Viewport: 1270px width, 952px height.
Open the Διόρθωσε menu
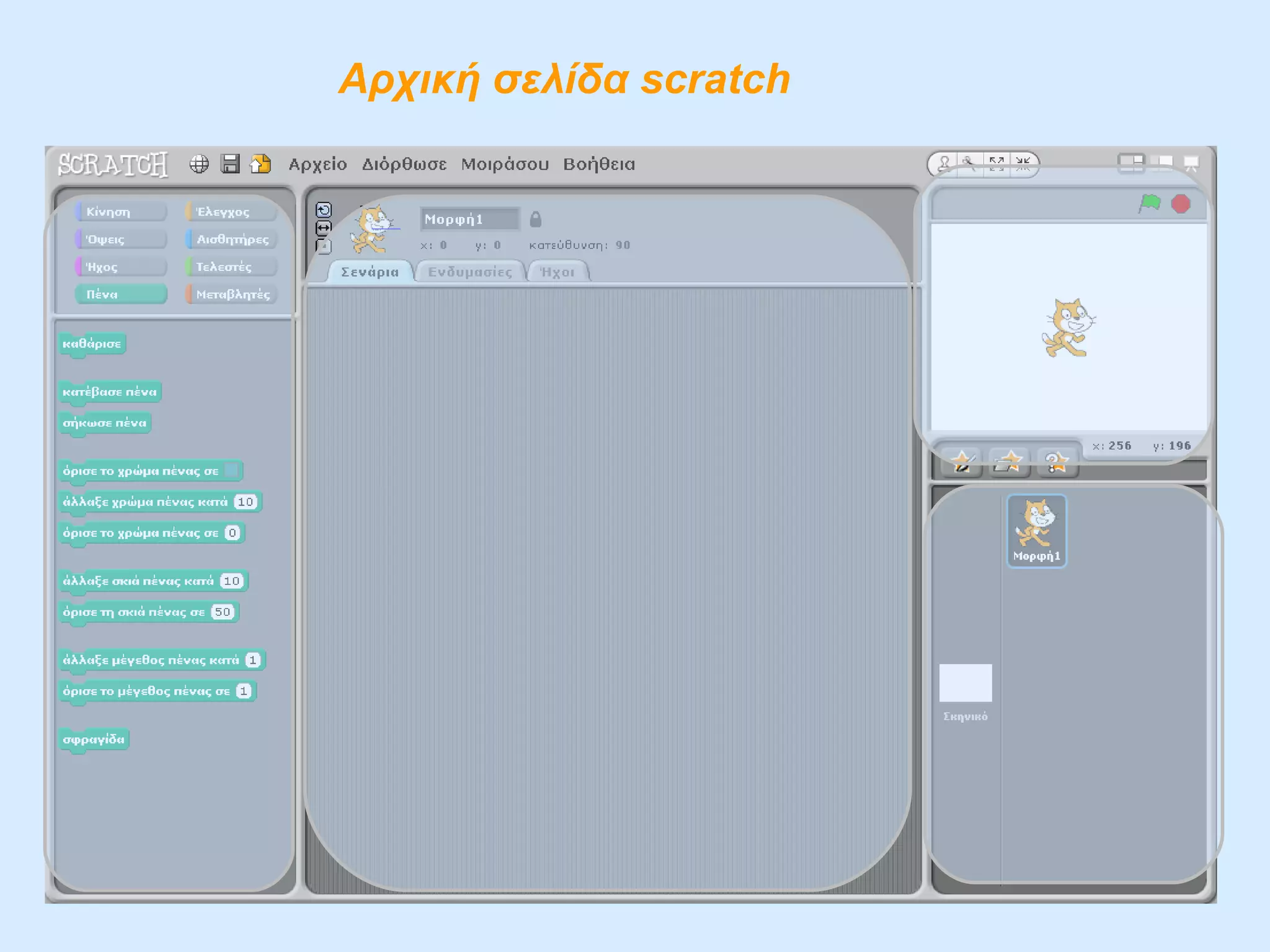pyautogui.click(x=404, y=164)
